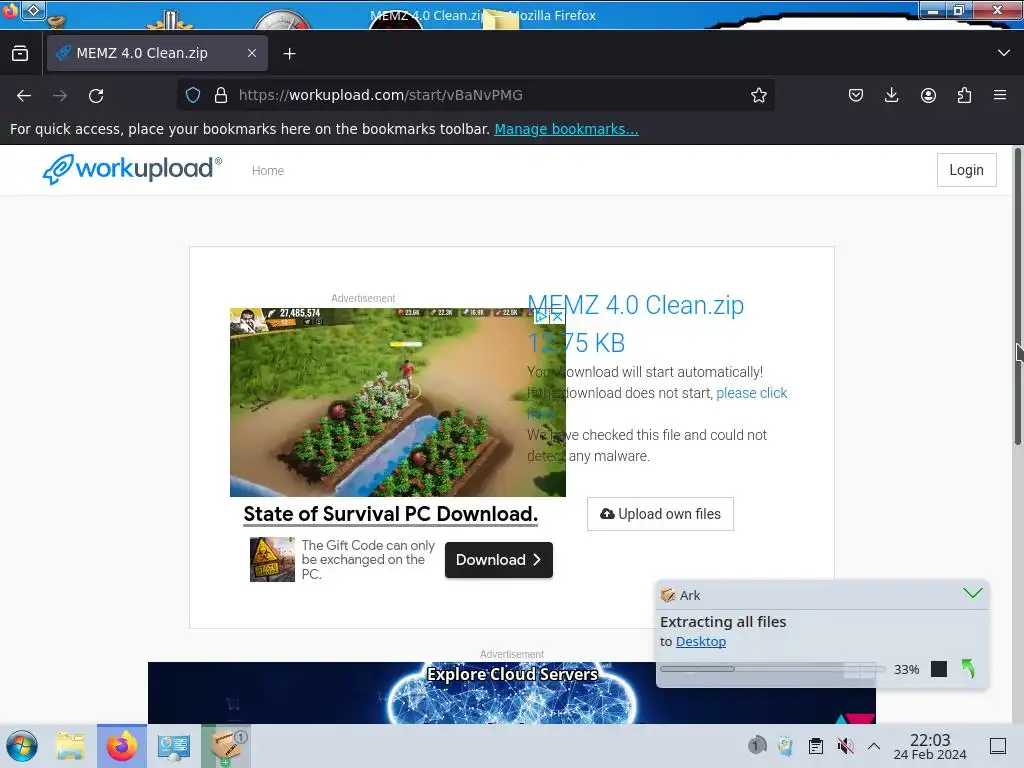Click State of Survival game ad image
The height and width of the screenshot is (768, 1024).
[398, 402]
